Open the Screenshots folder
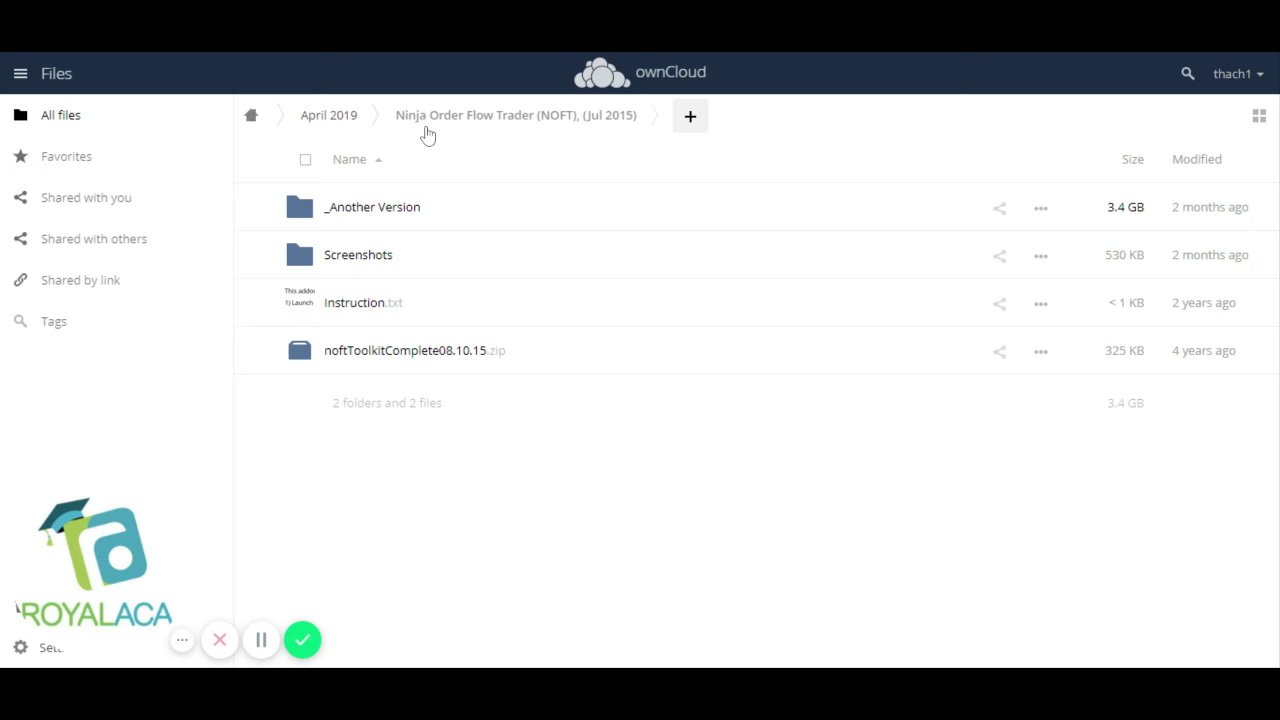 click(358, 255)
